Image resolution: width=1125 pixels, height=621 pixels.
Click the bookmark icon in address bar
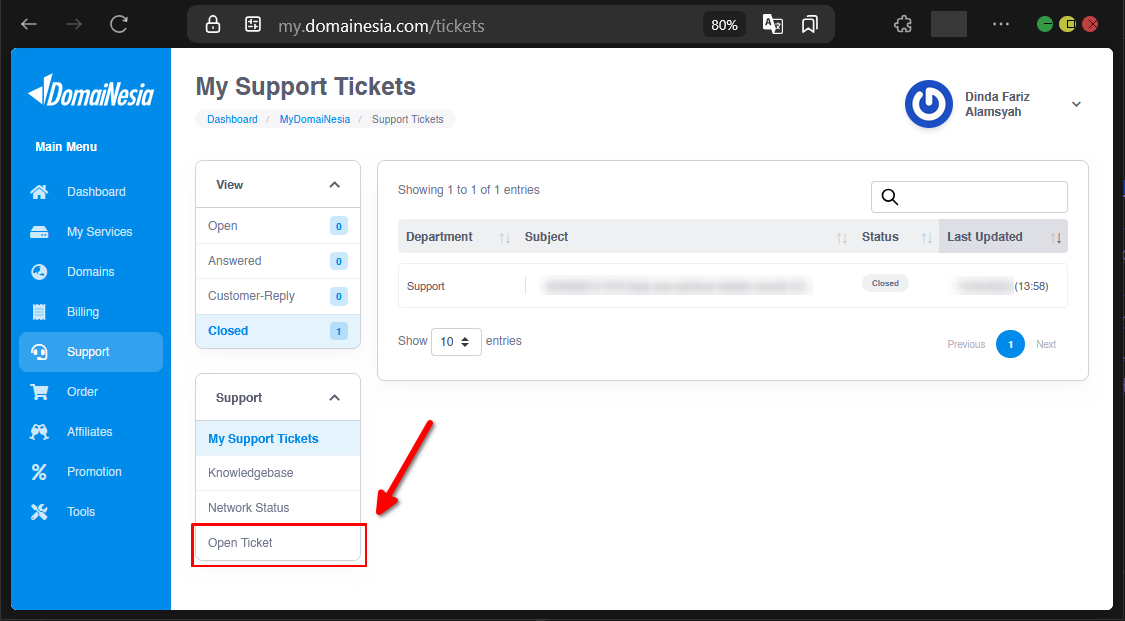coord(809,25)
